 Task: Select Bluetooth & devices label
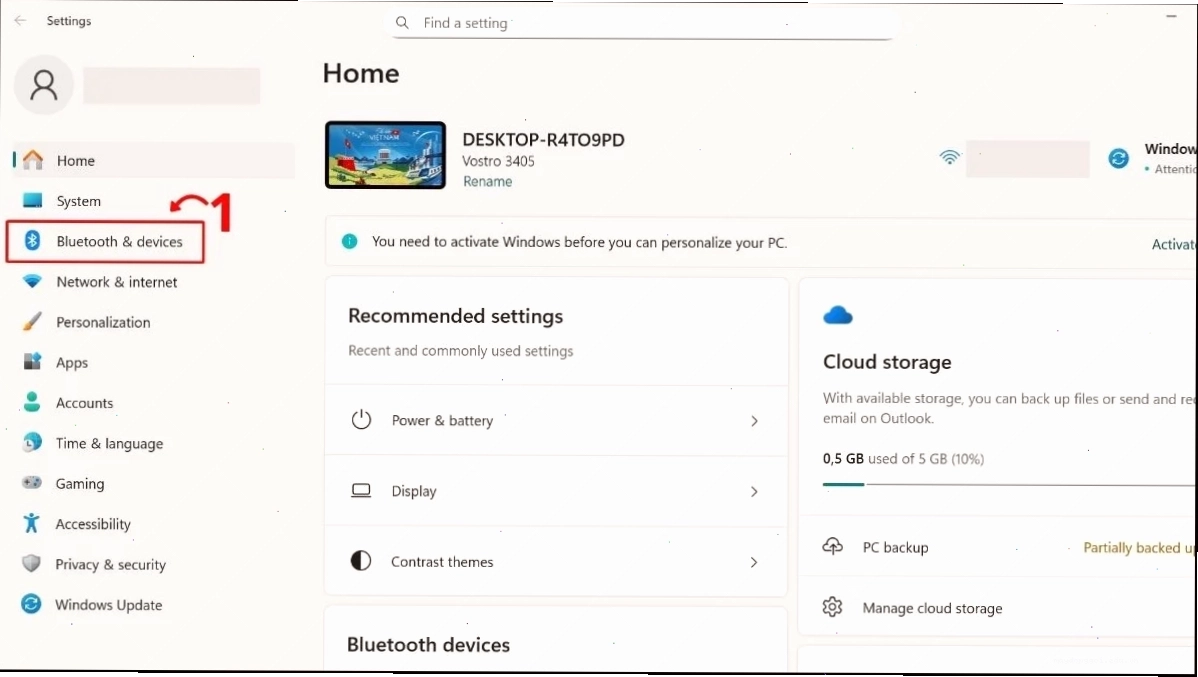(119, 241)
